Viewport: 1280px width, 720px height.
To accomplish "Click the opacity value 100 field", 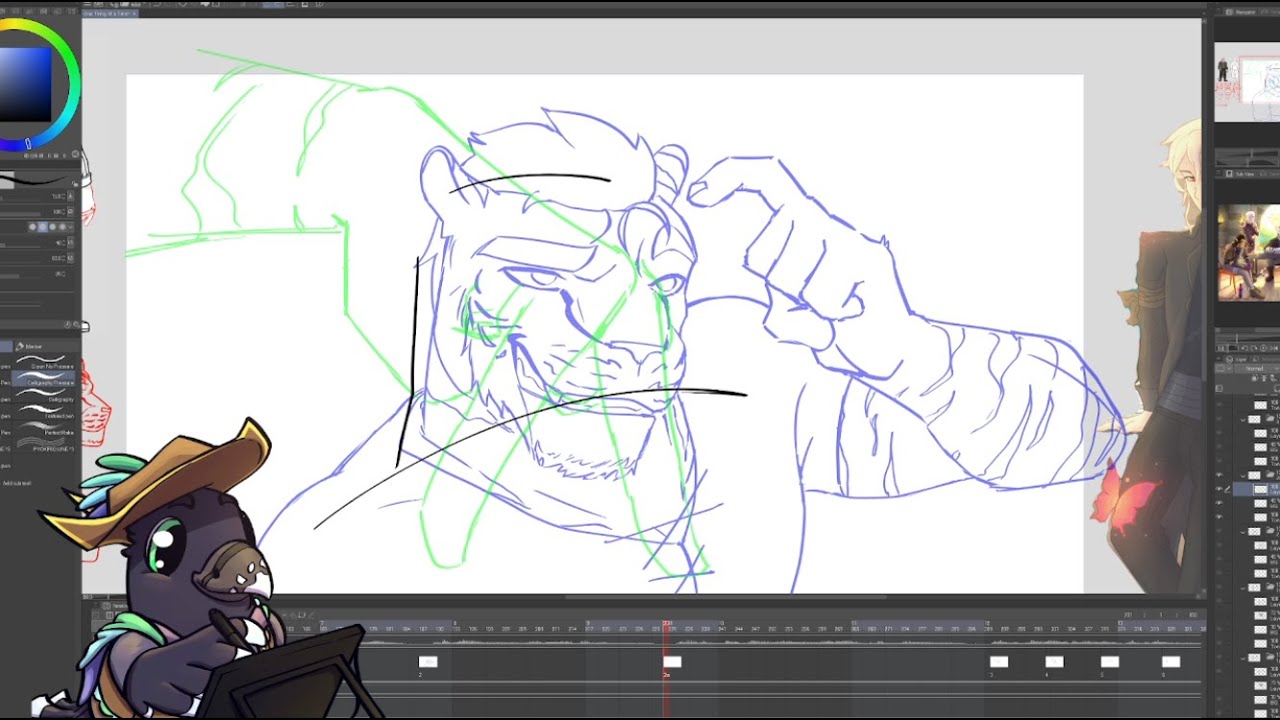I will point(60,211).
